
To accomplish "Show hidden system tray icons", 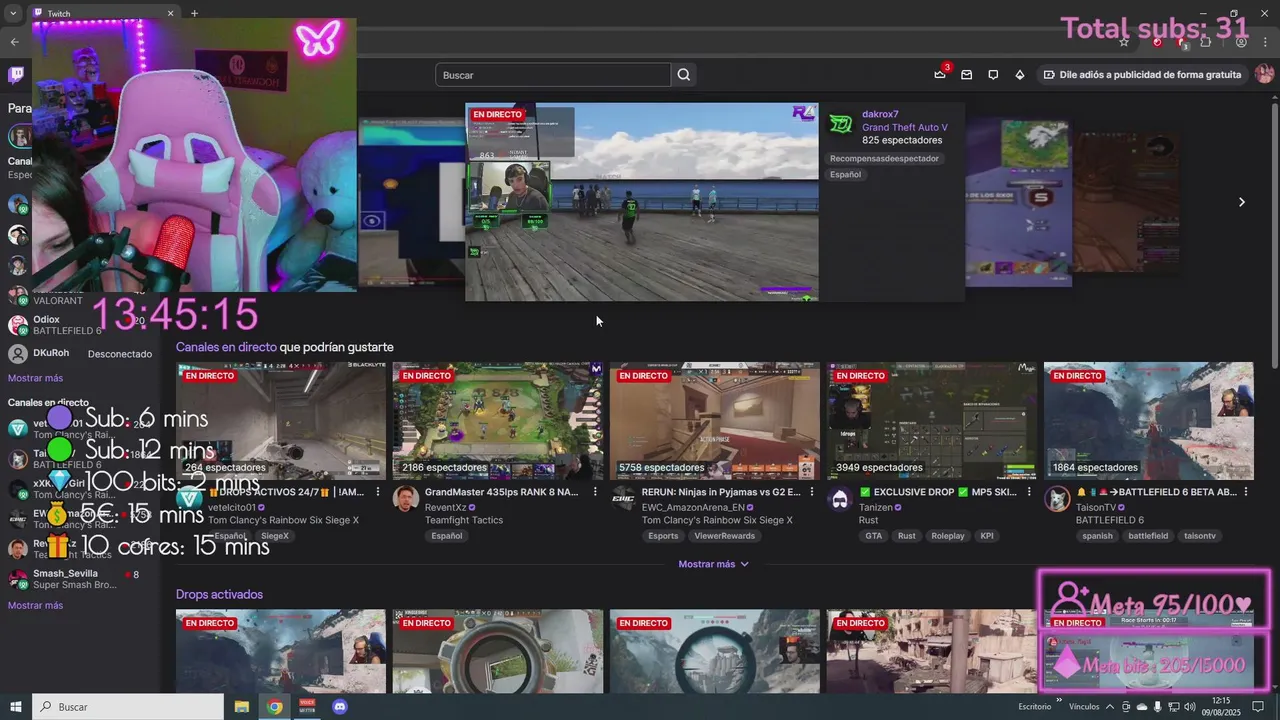I will pos(1110,707).
